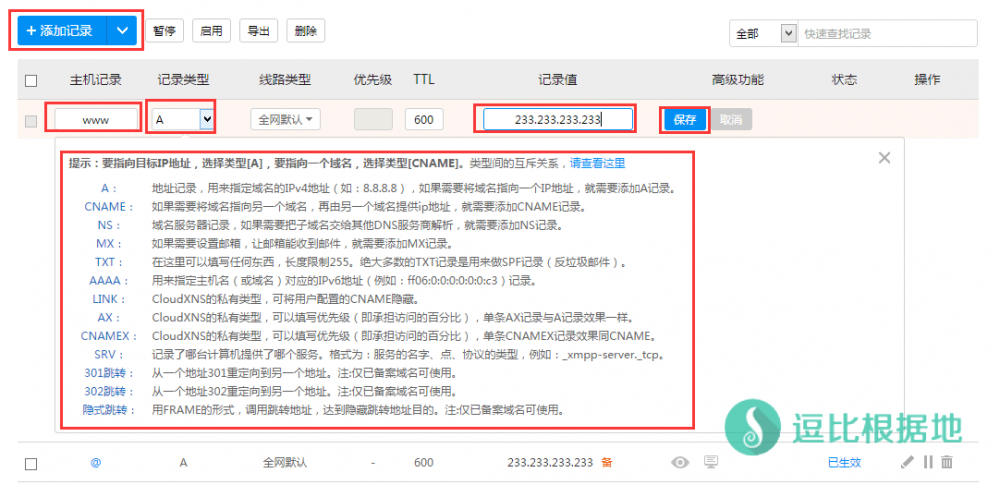Screen dimensions: 1000x485
Task: Check the checkbox for the @ record
Action: [31, 464]
